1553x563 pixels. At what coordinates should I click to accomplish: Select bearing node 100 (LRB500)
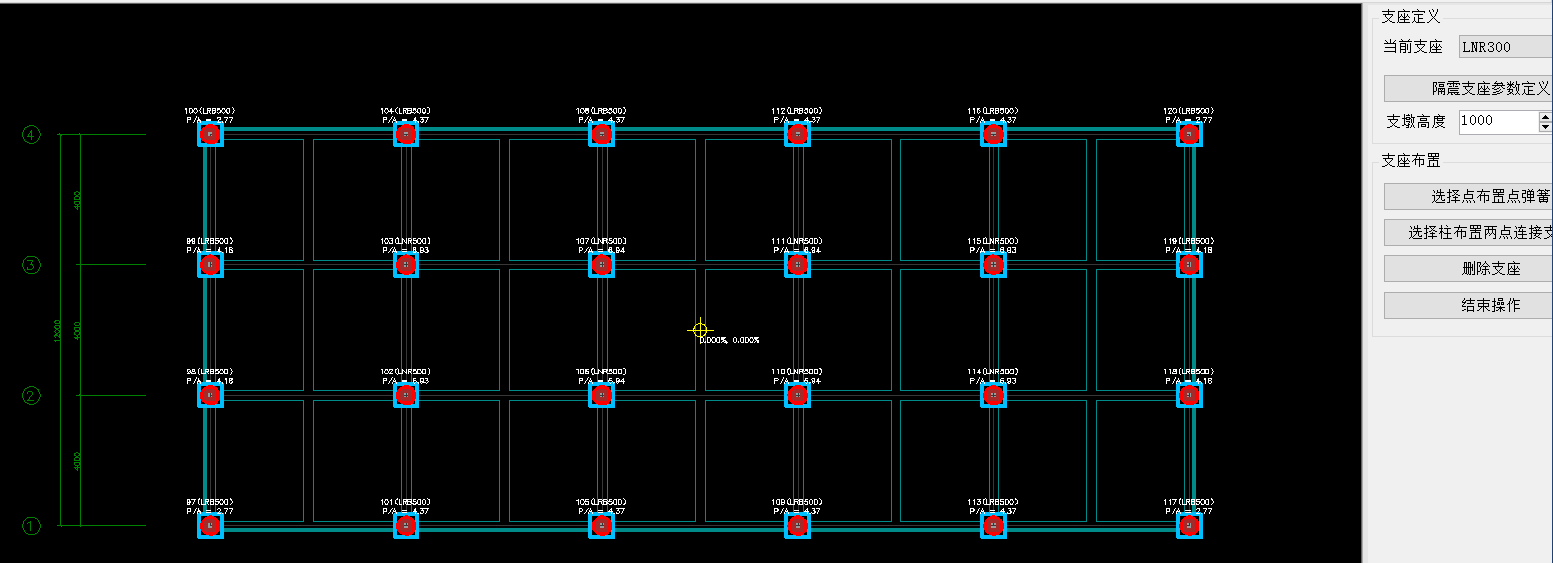210,134
